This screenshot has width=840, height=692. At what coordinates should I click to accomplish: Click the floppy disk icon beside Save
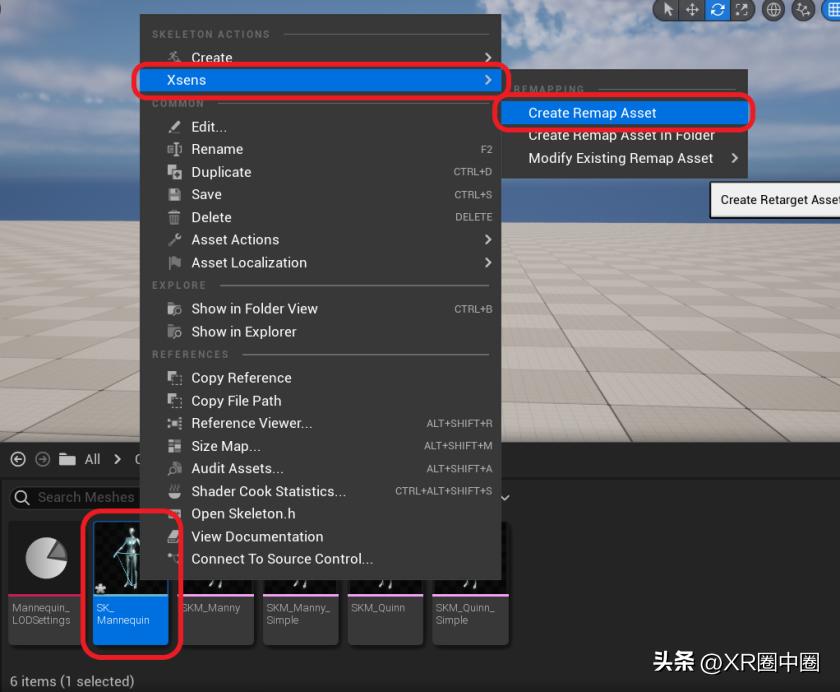[174, 194]
